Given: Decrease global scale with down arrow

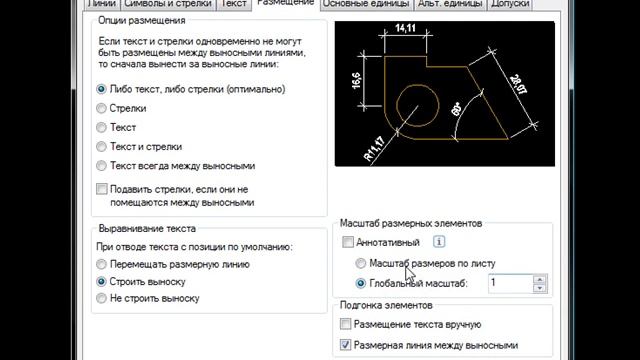Looking at the screenshot, I should (x=540, y=288).
